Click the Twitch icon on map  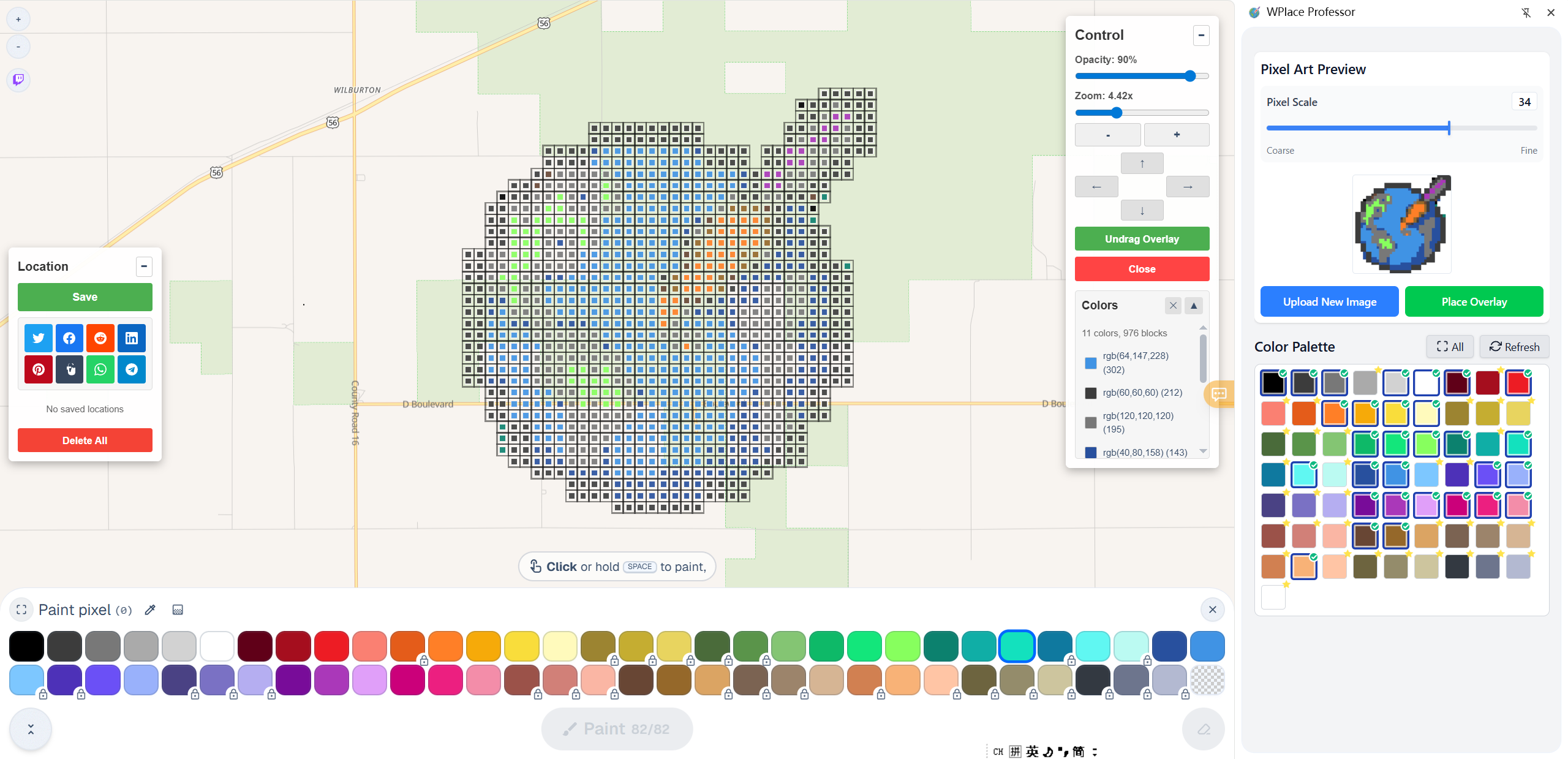click(18, 79)
